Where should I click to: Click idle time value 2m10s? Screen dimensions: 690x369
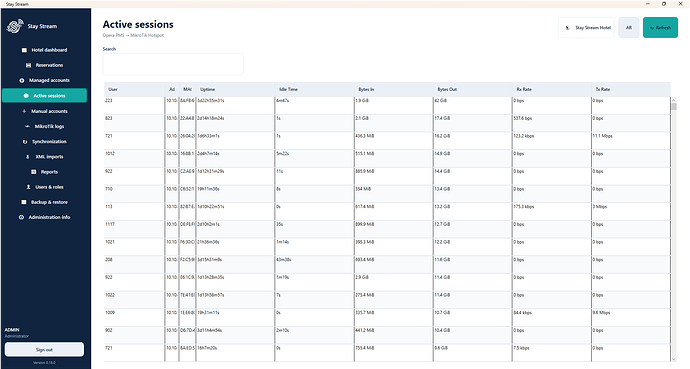(x=283, y=330)
